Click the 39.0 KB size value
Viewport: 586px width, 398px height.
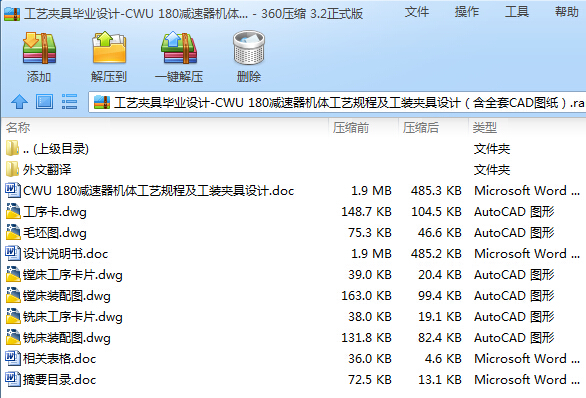pyautogui.click(x=370, y=275)
